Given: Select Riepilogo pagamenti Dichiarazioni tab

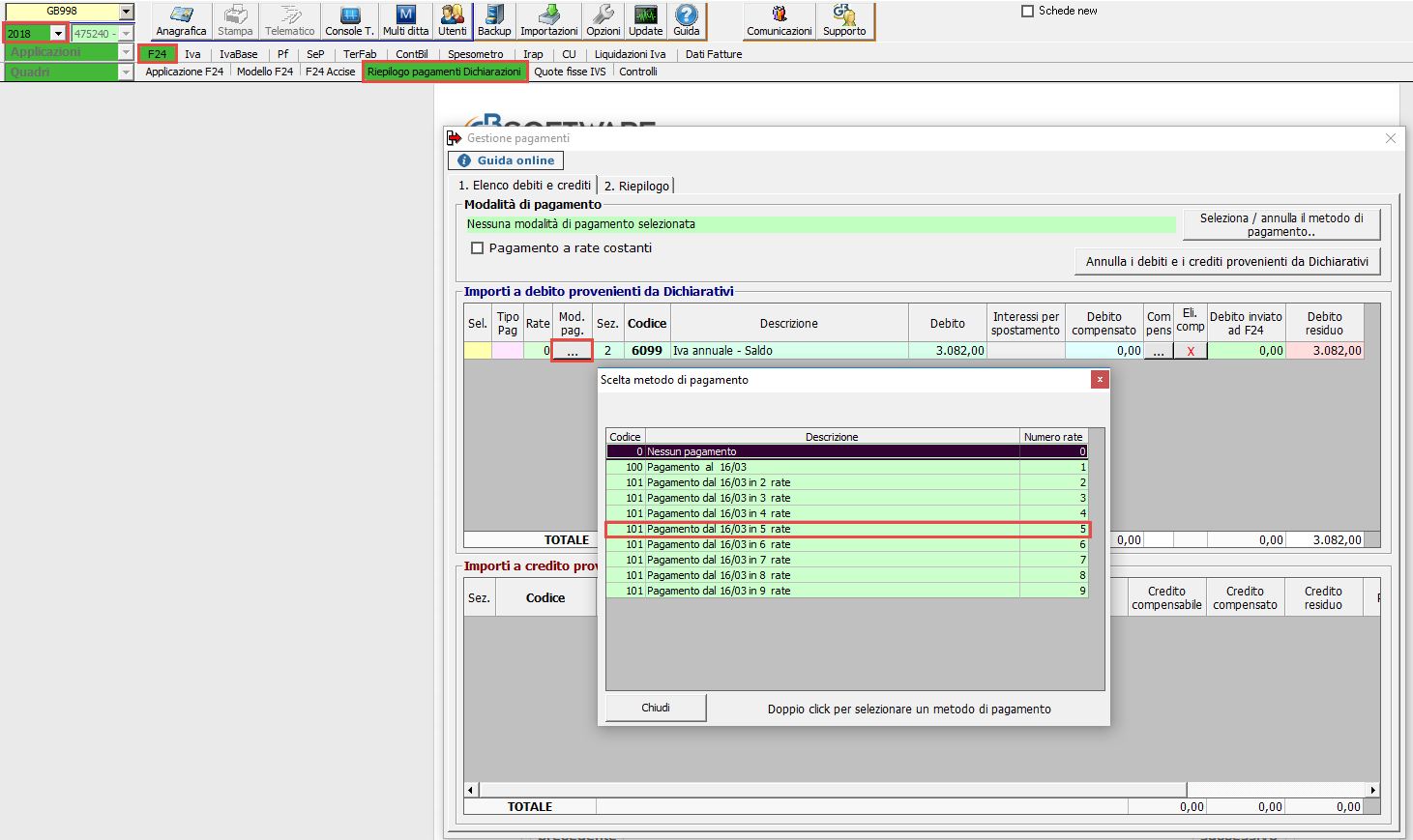Looking at the screenshot, I should pyautogui.click(x=445, y=72).
